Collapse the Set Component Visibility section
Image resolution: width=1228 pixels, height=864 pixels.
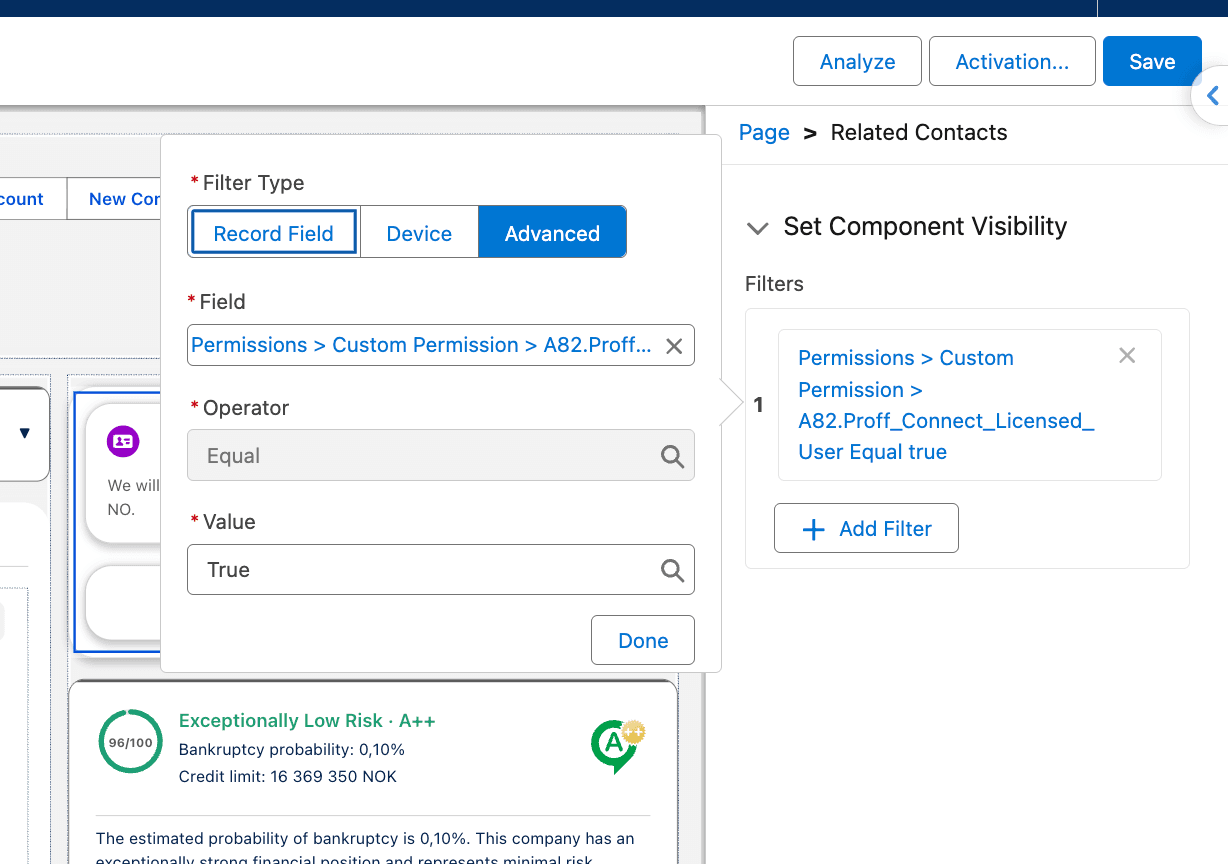pyautogui.click(x=757, y=228)
